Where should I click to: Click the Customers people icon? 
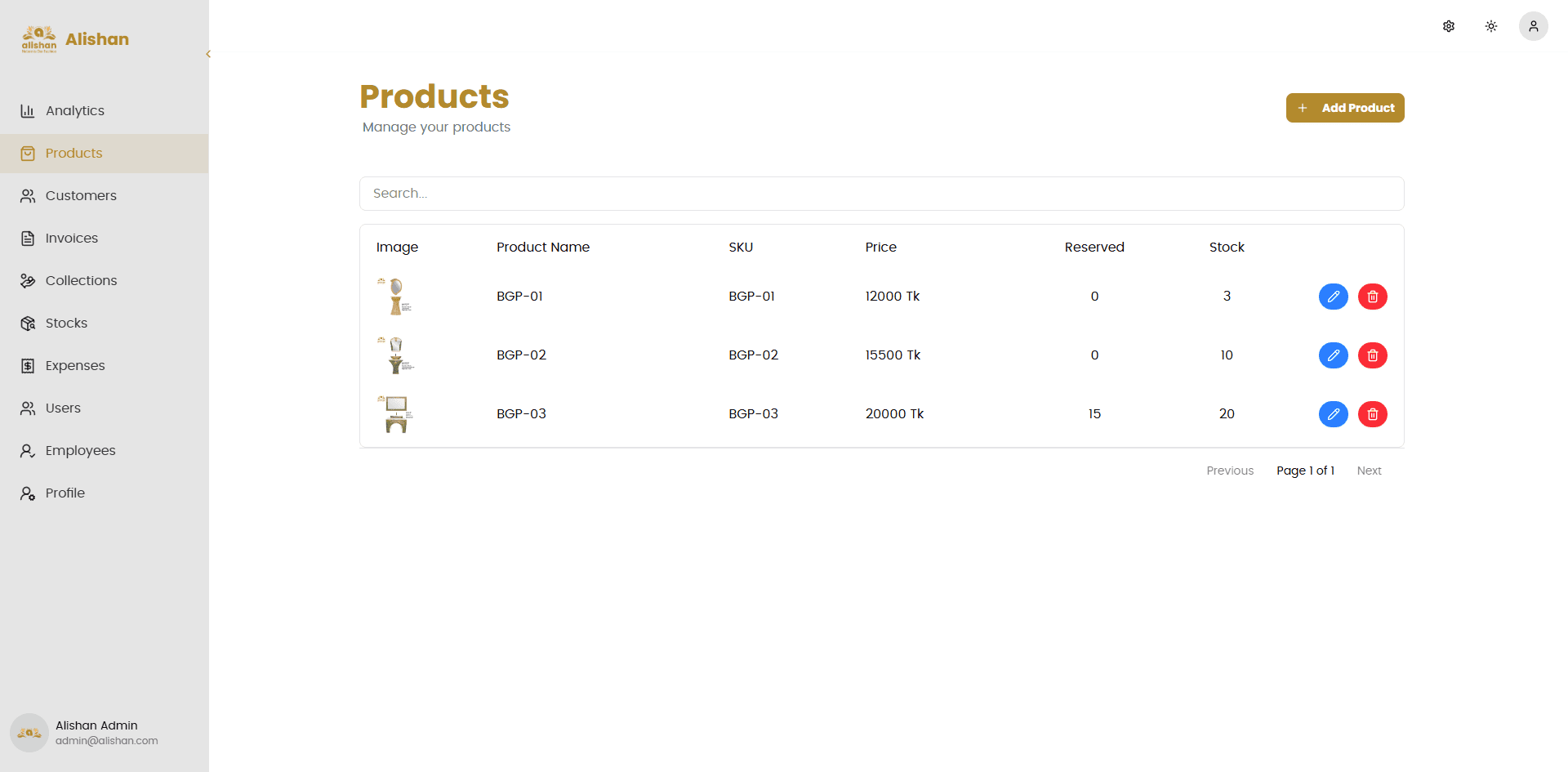28,196
